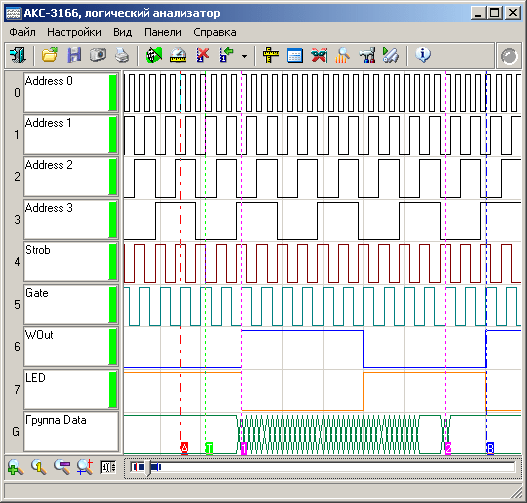The image size is (527, 503).
Task: Click the exit door icon in toolbar
Action: (17, 55)
